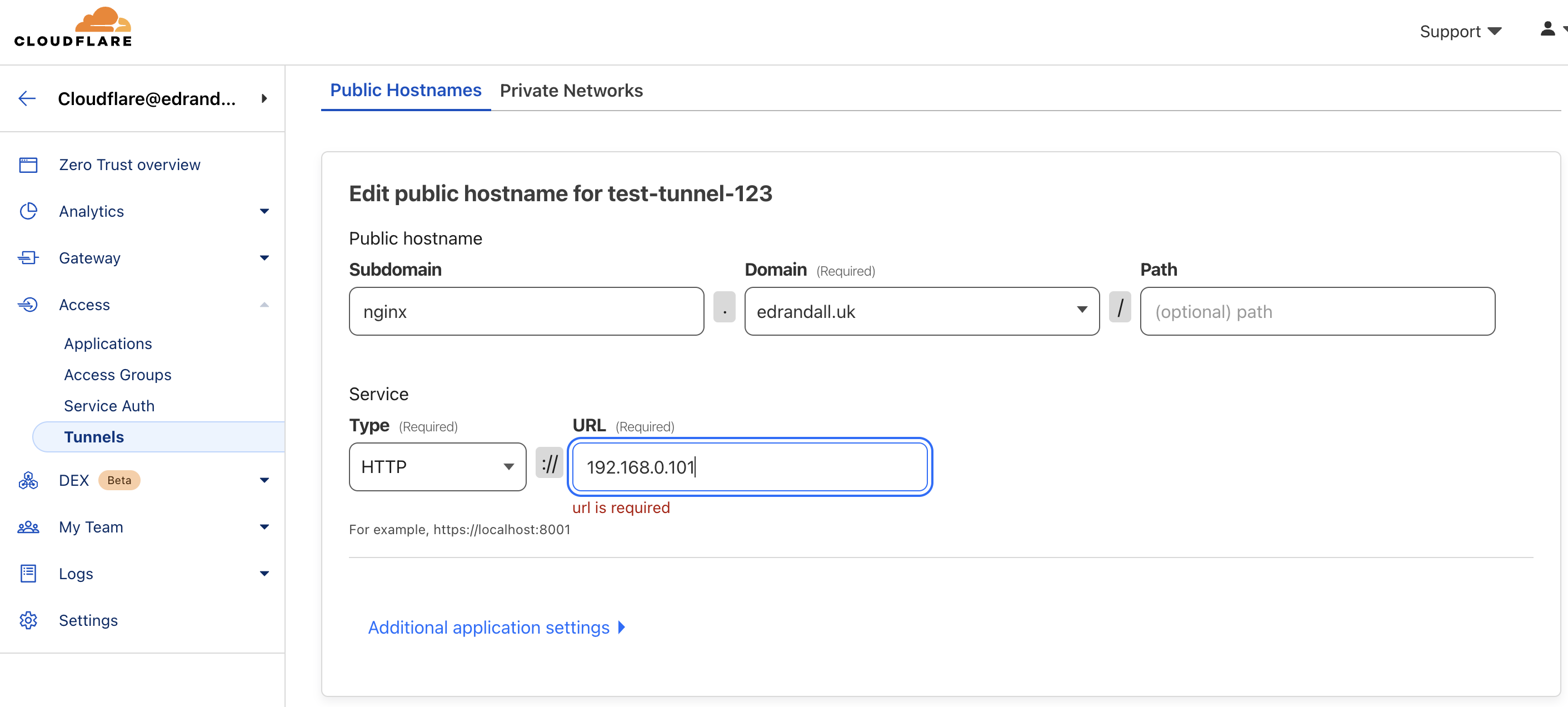Click the Gateway sidebar label
Image resolution: width=1568 pixels, height=707 pixels.
pos(89,258)
